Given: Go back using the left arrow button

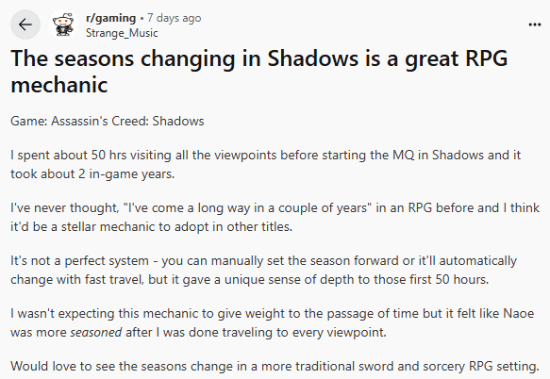Looking at the screenshot, I should 25,25.
